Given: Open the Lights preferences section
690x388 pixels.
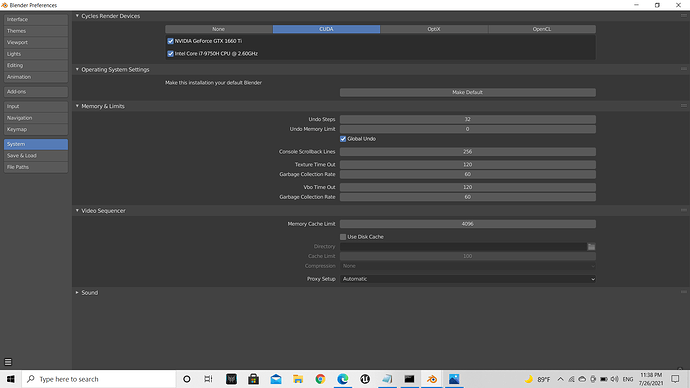Looking at the screenshot, I should point(36,54).
